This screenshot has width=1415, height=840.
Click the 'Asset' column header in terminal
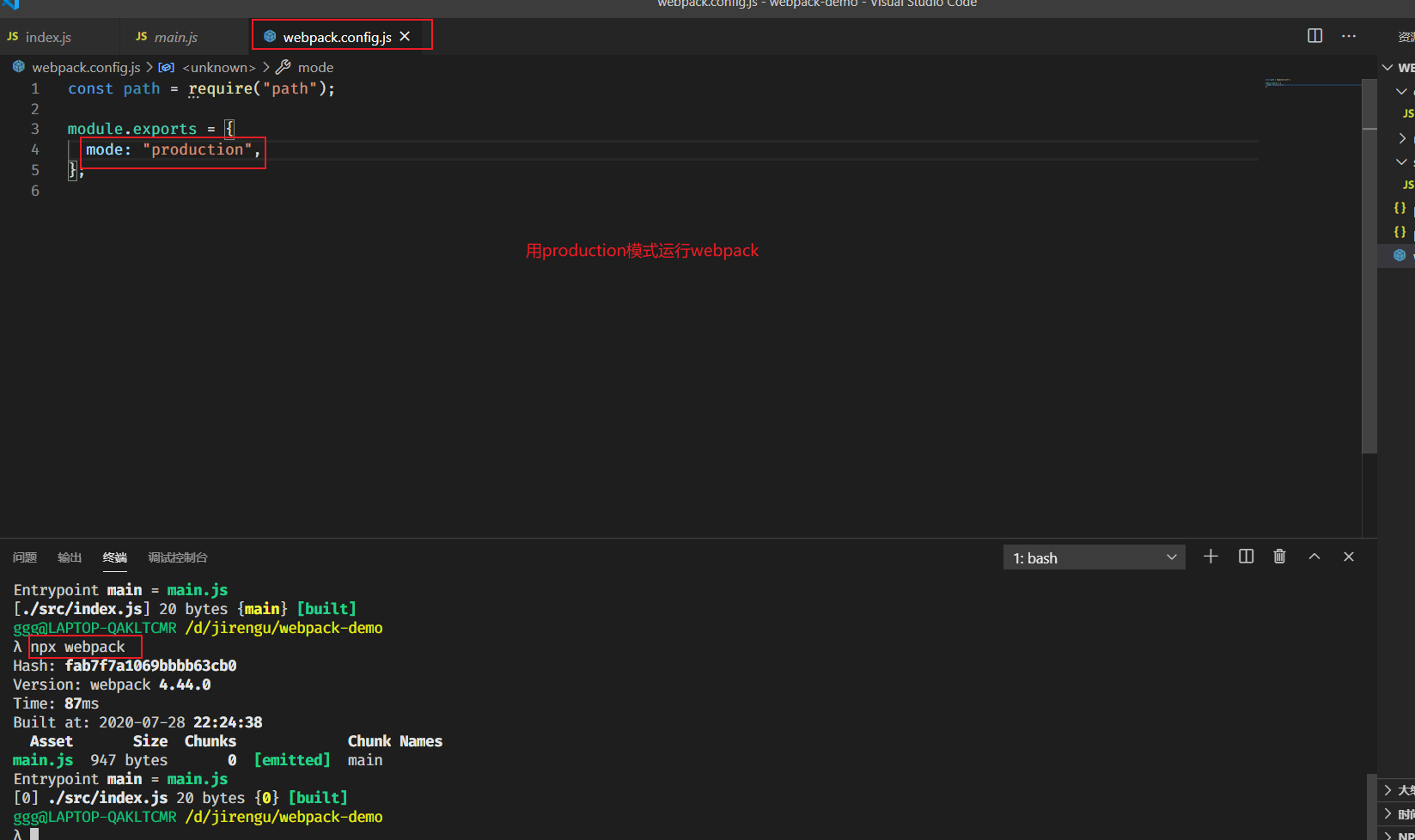coord(52,741)
